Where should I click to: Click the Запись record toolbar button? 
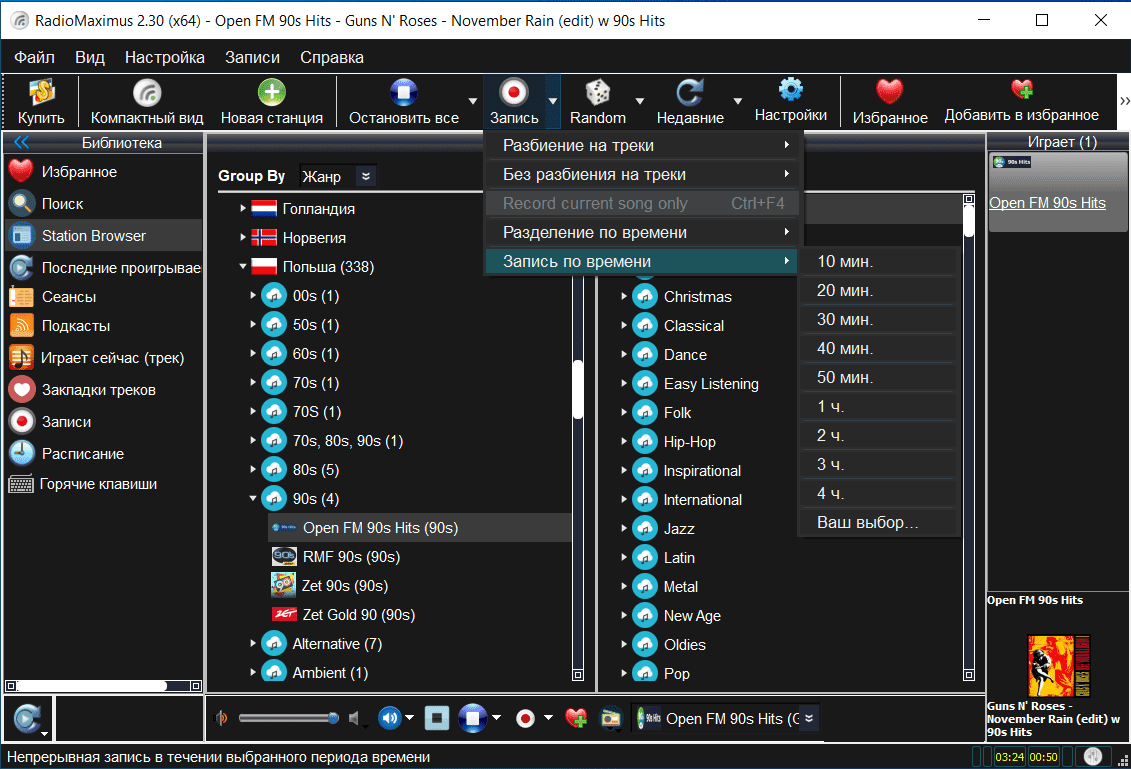click(514, 102)
